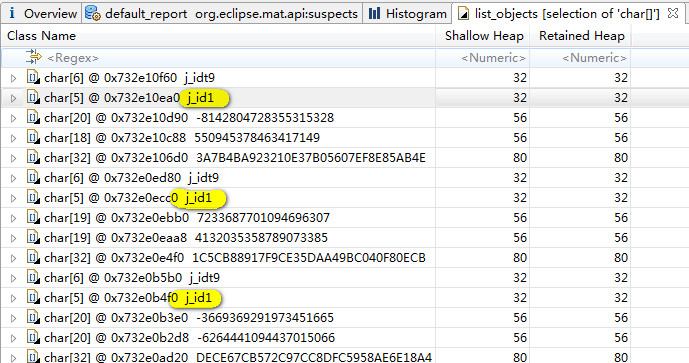Click the Class Name Regex filter field
The width and height of the screenshot is (689, 363).
73,58
